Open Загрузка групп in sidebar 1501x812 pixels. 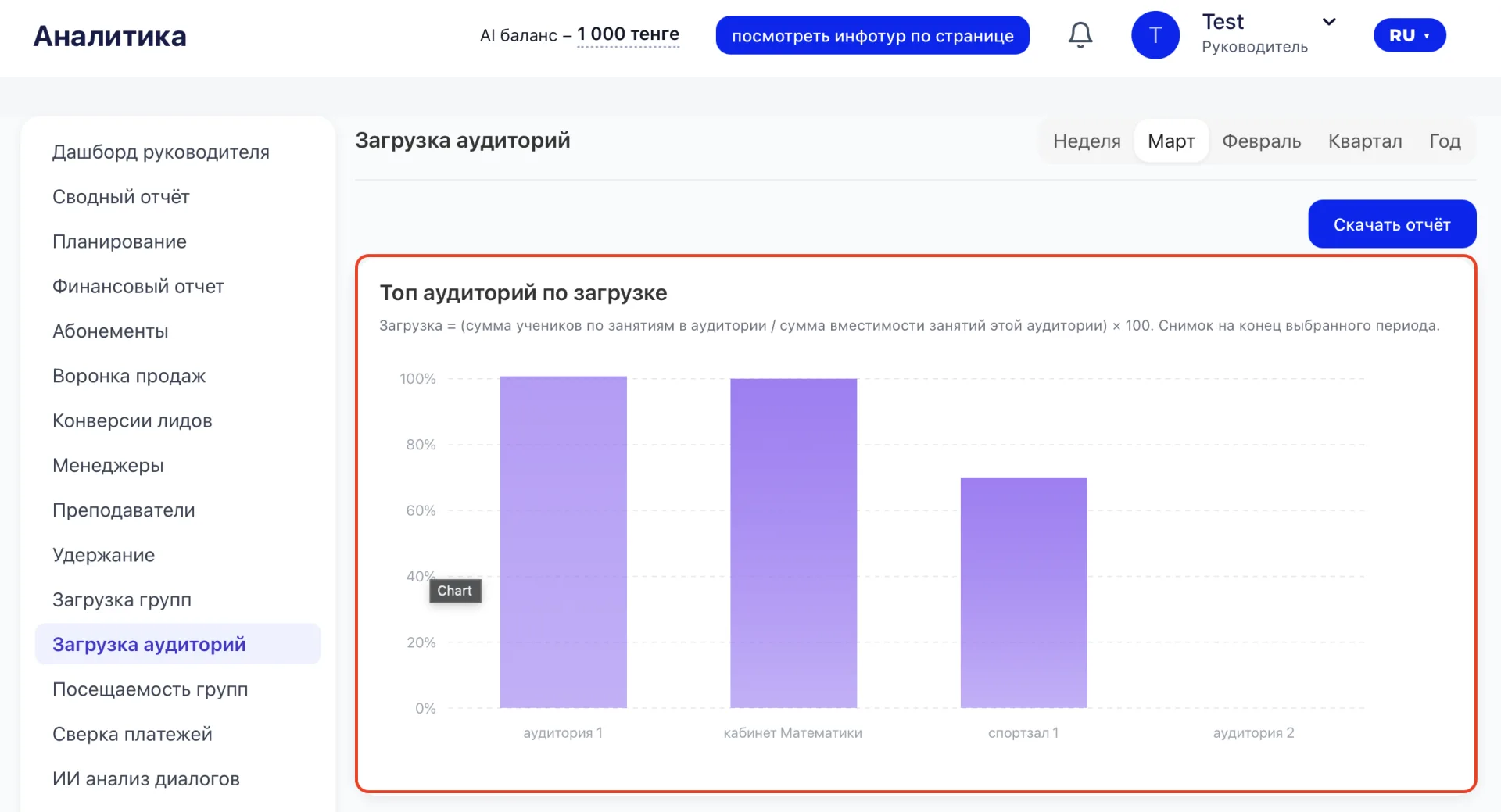click(x=122, y=600)
